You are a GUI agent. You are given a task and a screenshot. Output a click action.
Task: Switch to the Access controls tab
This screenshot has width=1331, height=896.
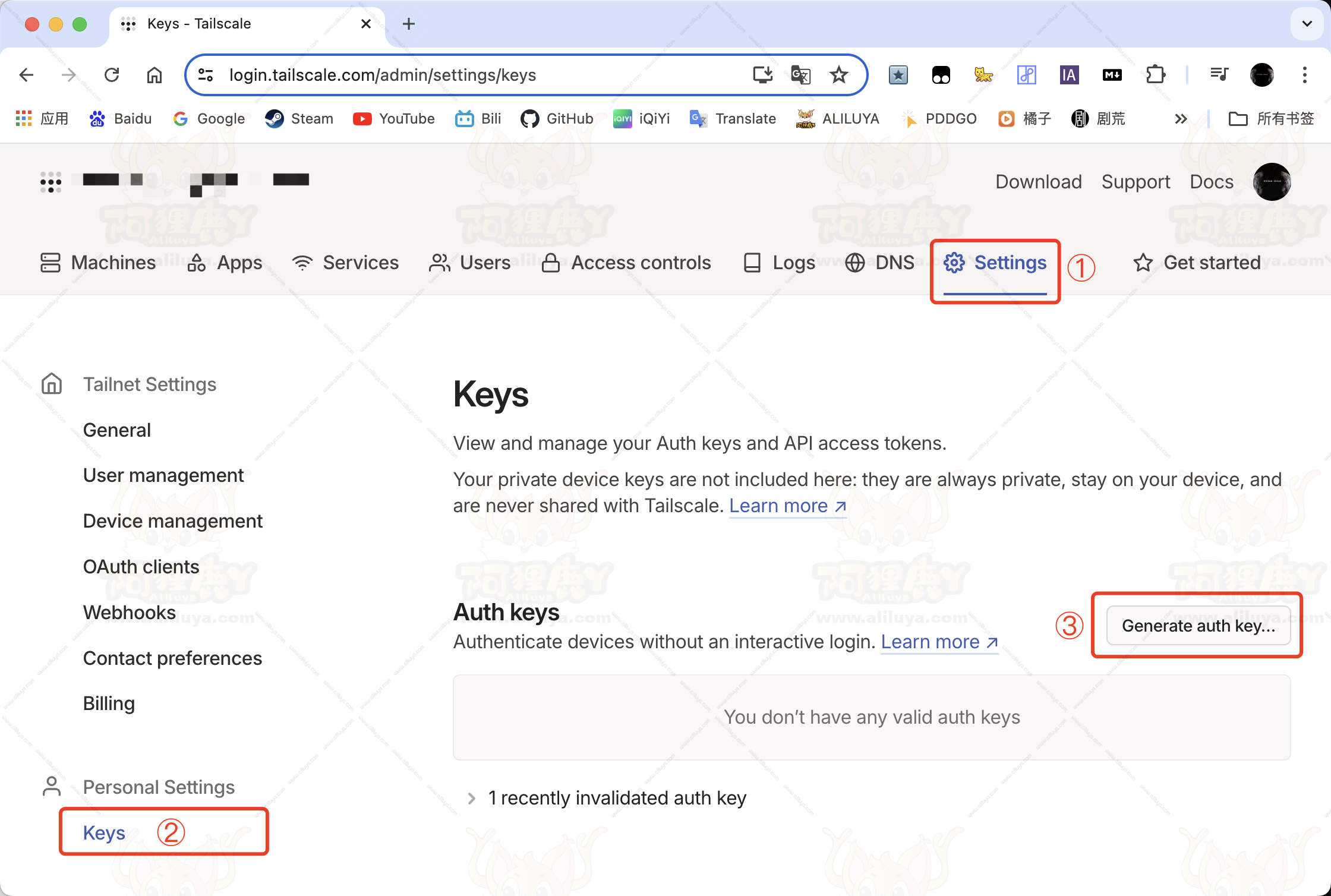(626, 263)
